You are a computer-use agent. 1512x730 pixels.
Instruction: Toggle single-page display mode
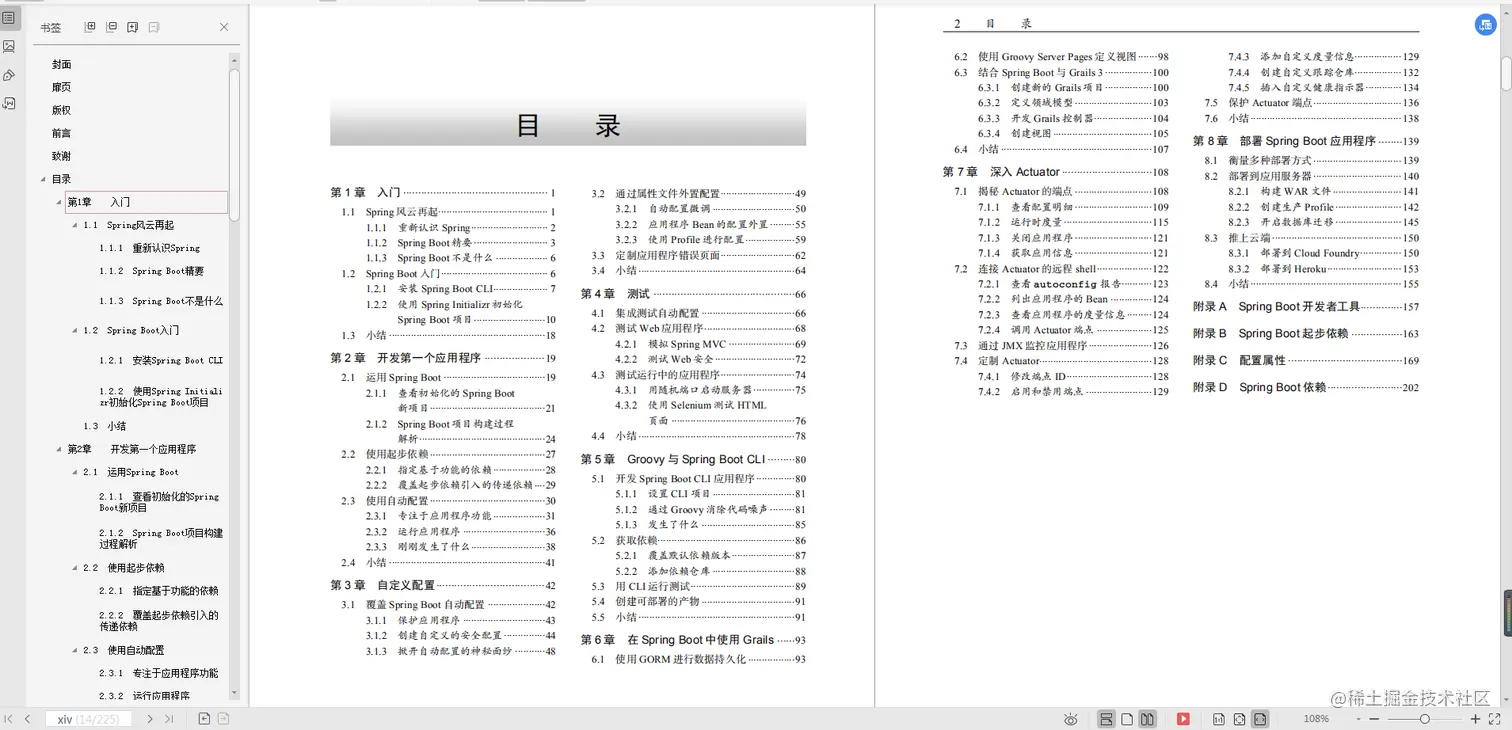tap(1127, 718)
